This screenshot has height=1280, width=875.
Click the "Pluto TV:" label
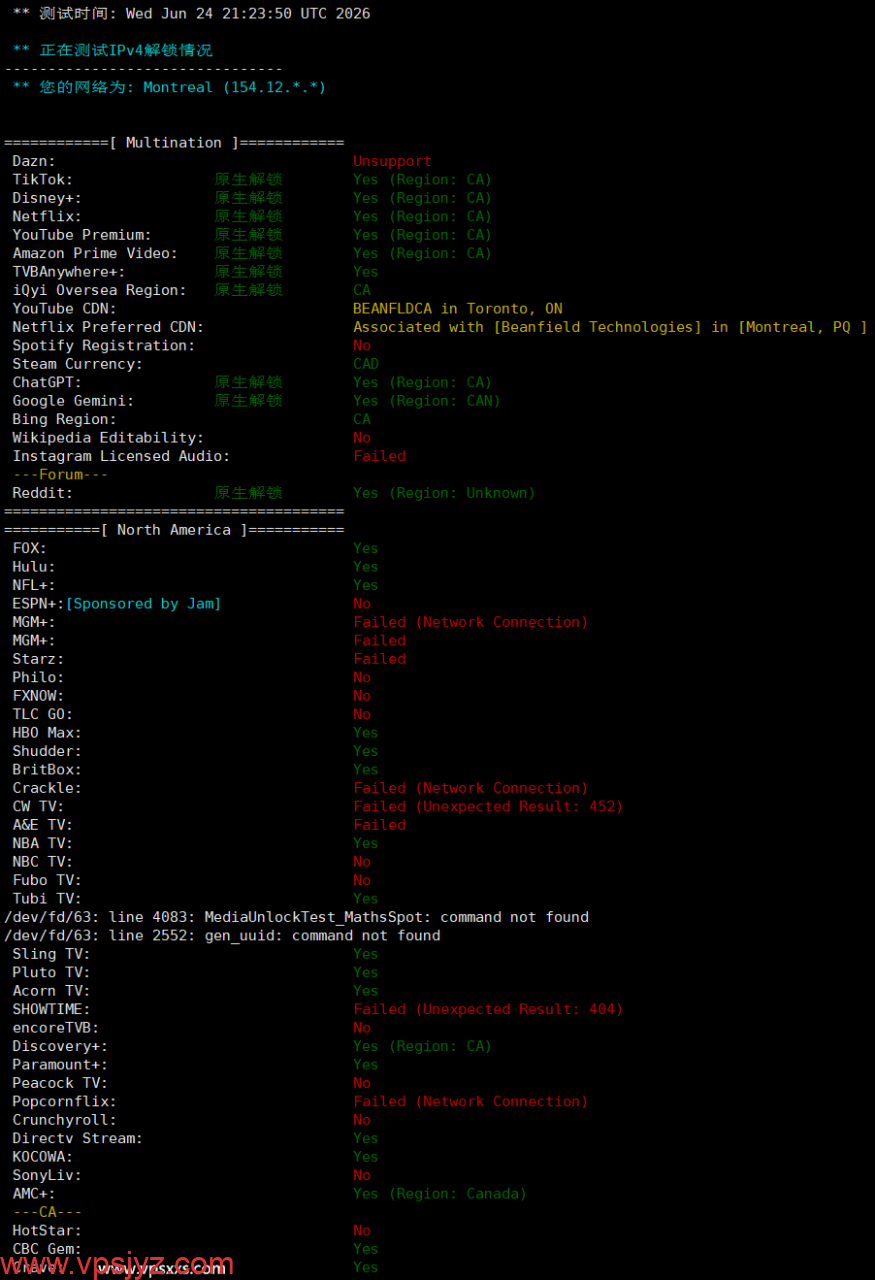pyautogui.click(x=51, y=973)
